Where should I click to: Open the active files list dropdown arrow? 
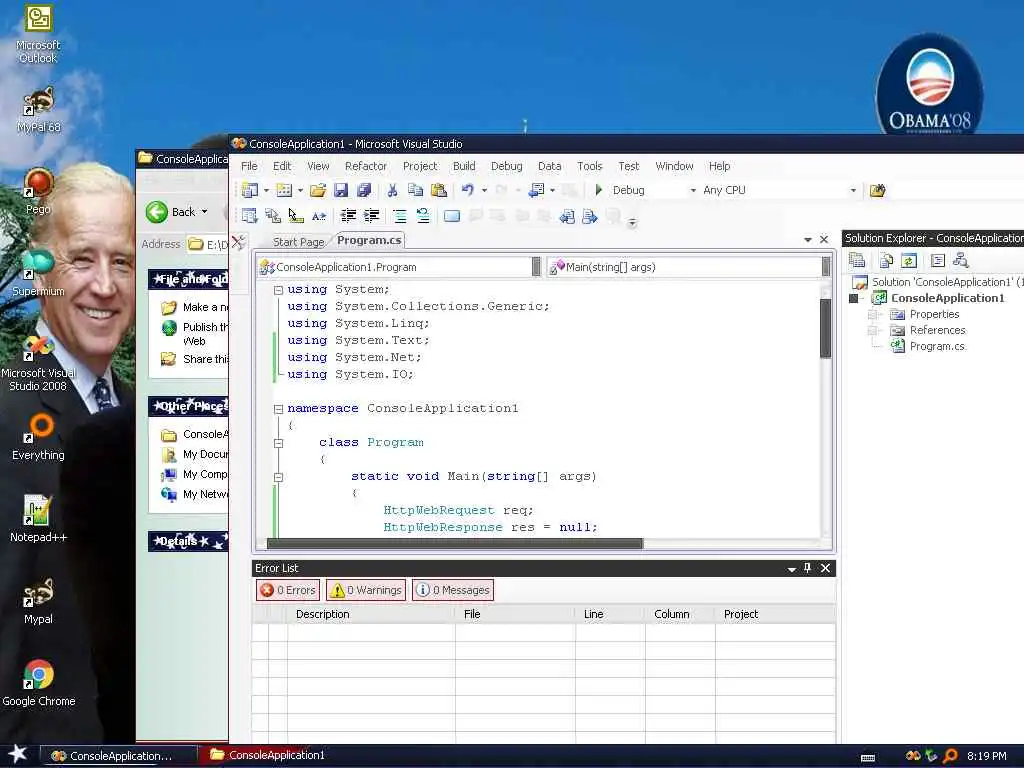[x=808, y=240]
